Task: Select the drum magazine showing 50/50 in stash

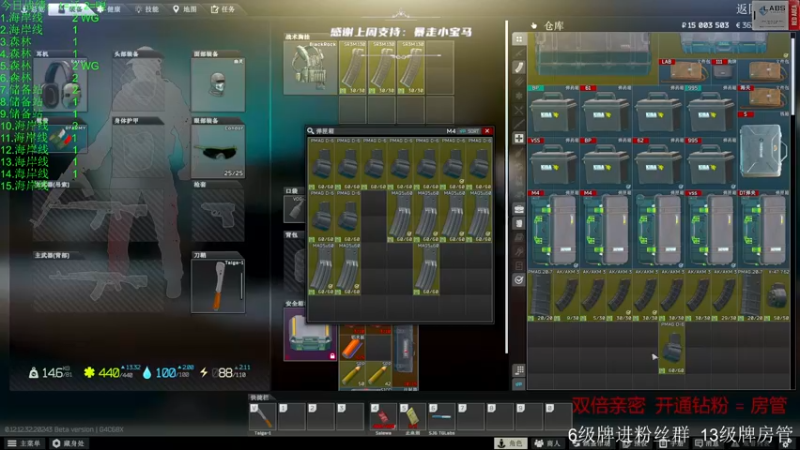Action: coord(777,295)
